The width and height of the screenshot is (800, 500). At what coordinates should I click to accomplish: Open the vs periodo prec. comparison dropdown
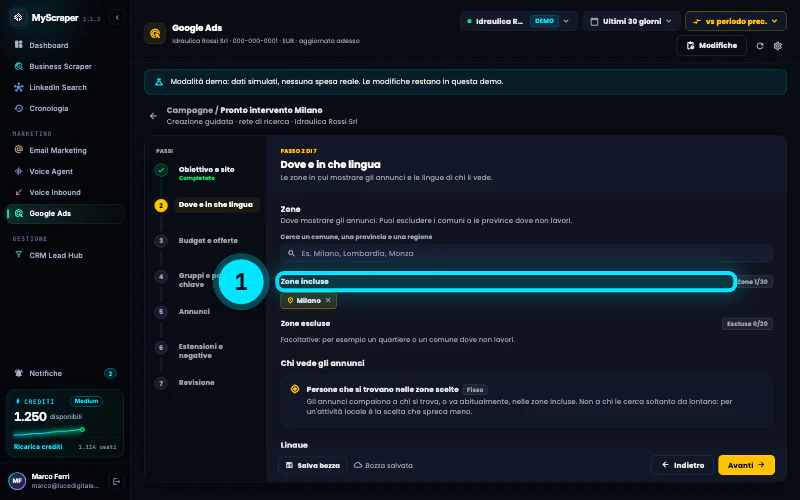735,21
